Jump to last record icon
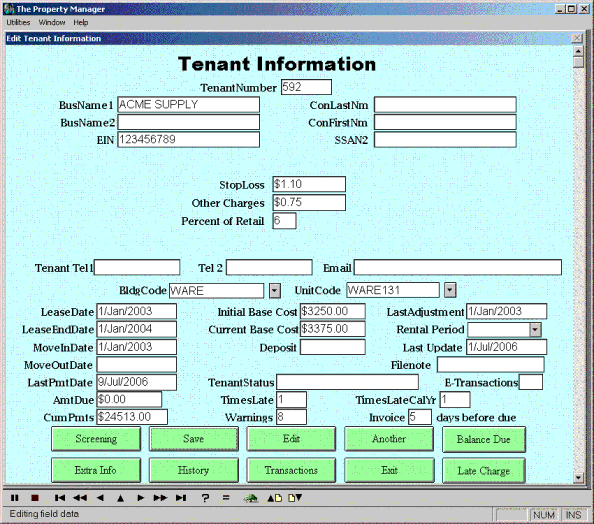 (x=181, y=498)
